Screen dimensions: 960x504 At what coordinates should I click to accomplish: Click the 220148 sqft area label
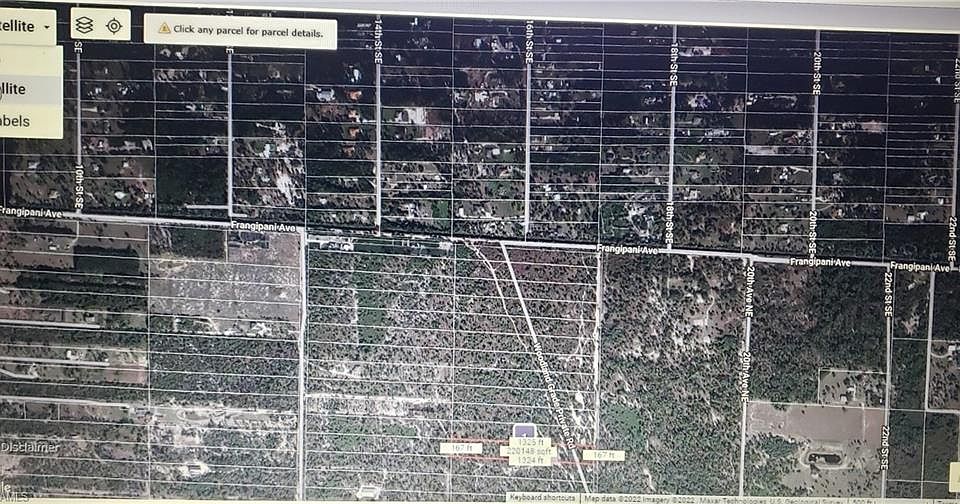[528, 451]
